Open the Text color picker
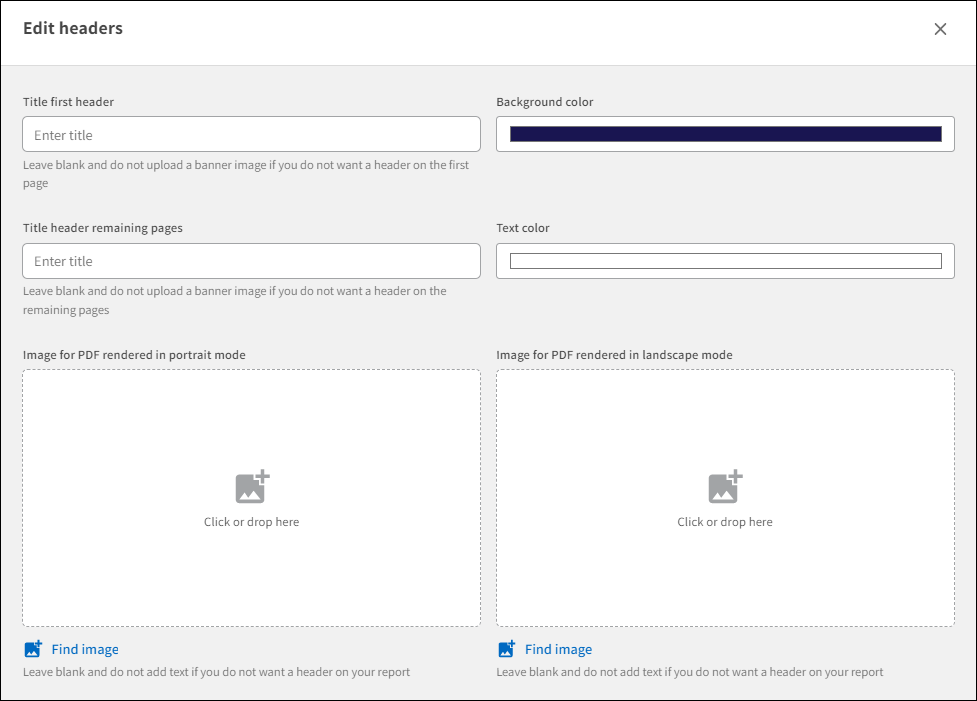 click(x=725, y=261)
